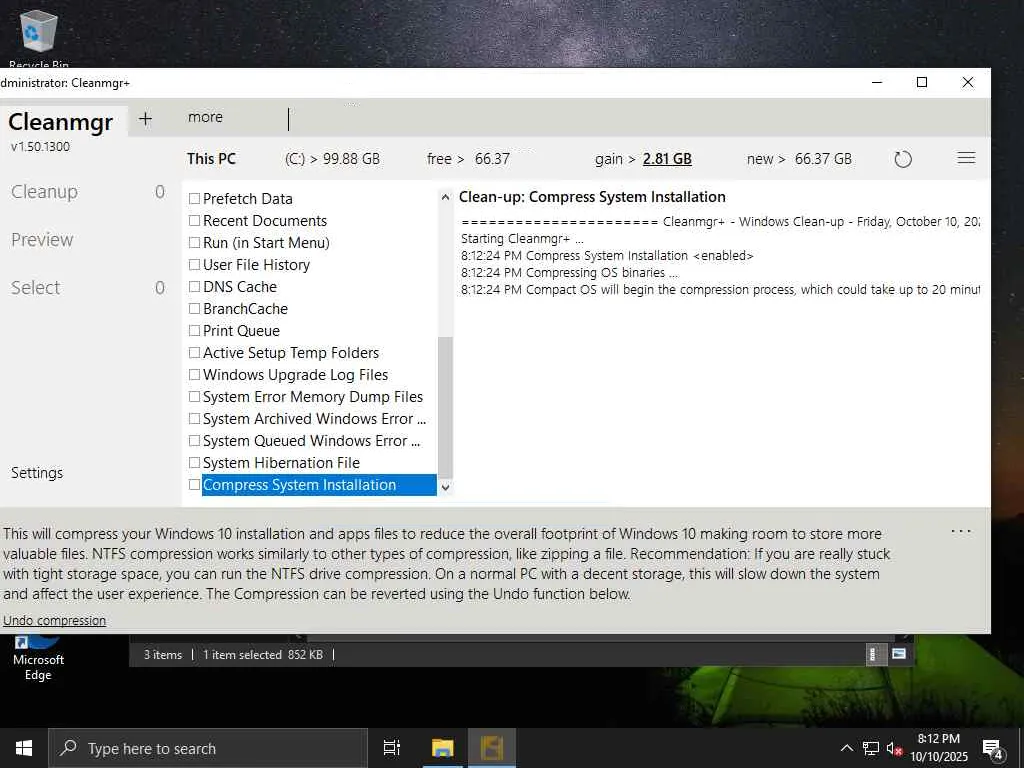The height and width of the screenshot is (768, 1024).
Task: Check System Hibernation File checkbox
Action: coord(194,462)
